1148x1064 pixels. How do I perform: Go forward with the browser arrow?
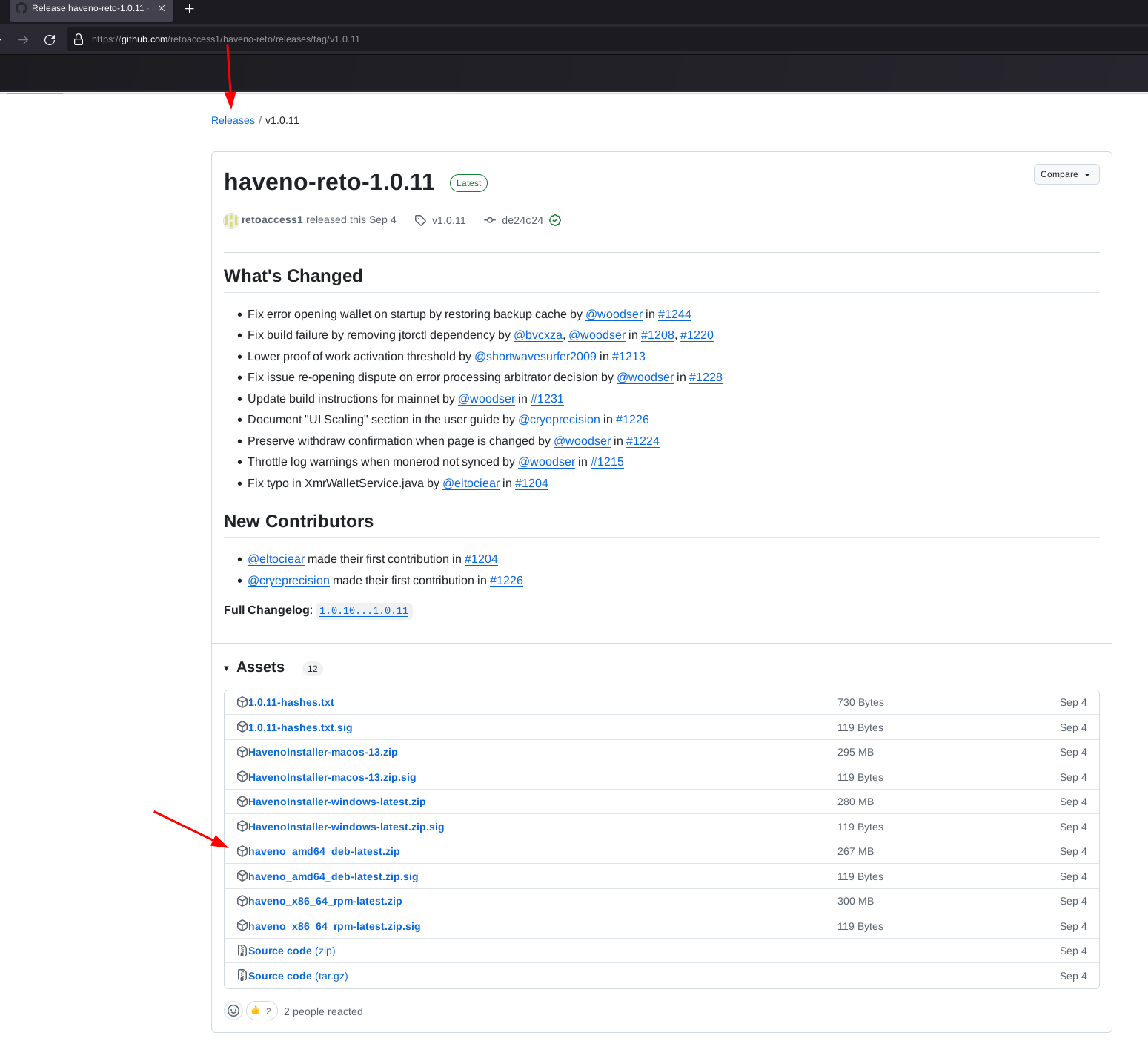point(23,40)
